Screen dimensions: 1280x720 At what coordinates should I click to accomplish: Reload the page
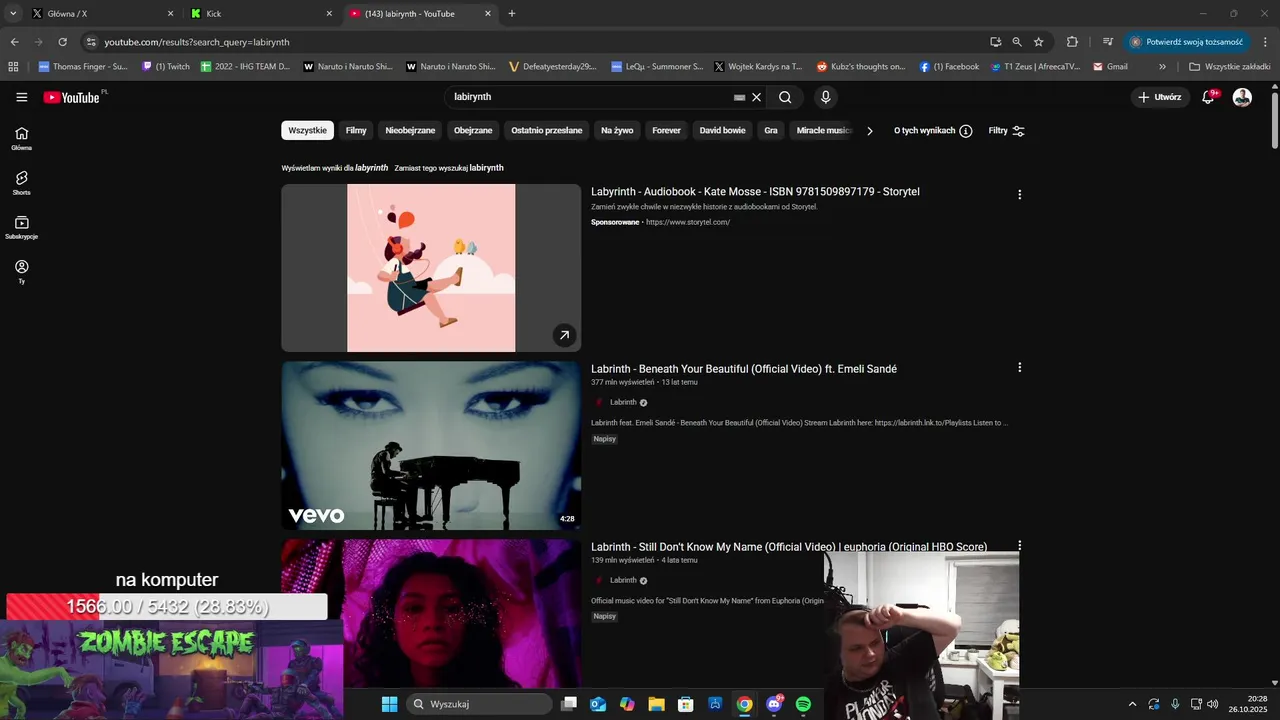click(62, 42)
